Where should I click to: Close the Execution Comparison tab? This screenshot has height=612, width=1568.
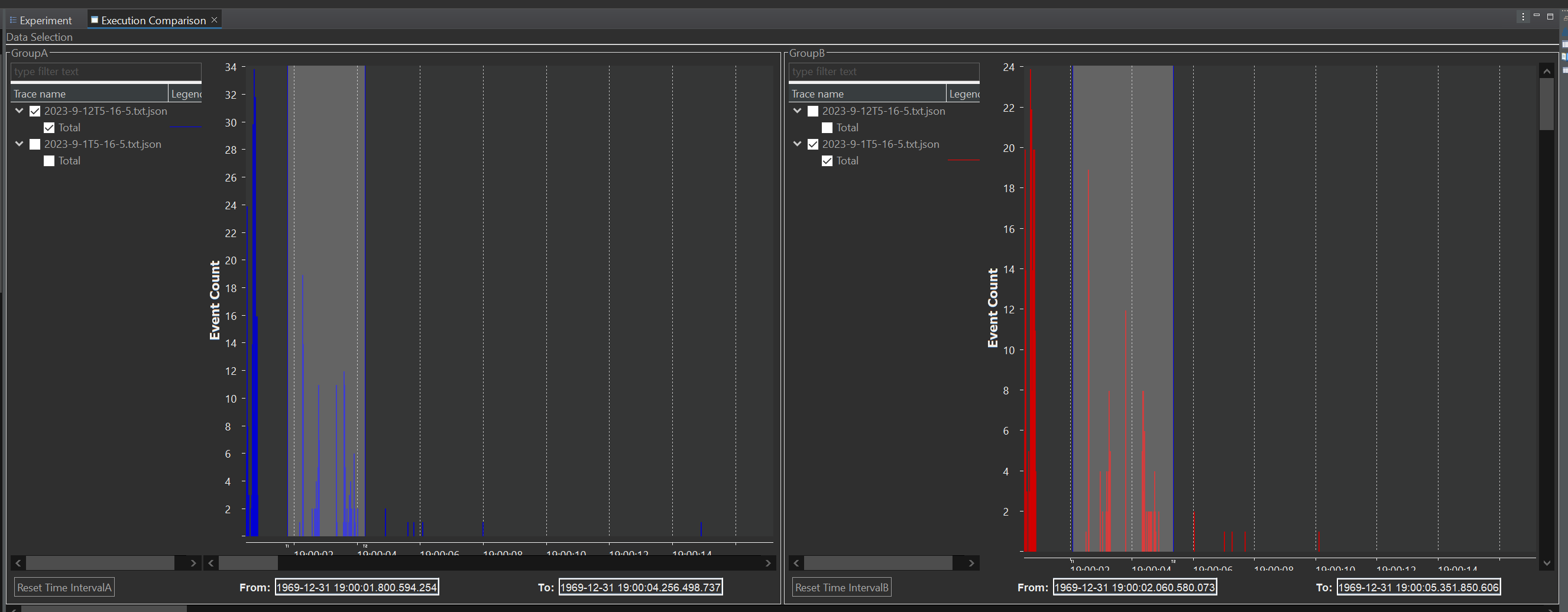click(214, 20)
